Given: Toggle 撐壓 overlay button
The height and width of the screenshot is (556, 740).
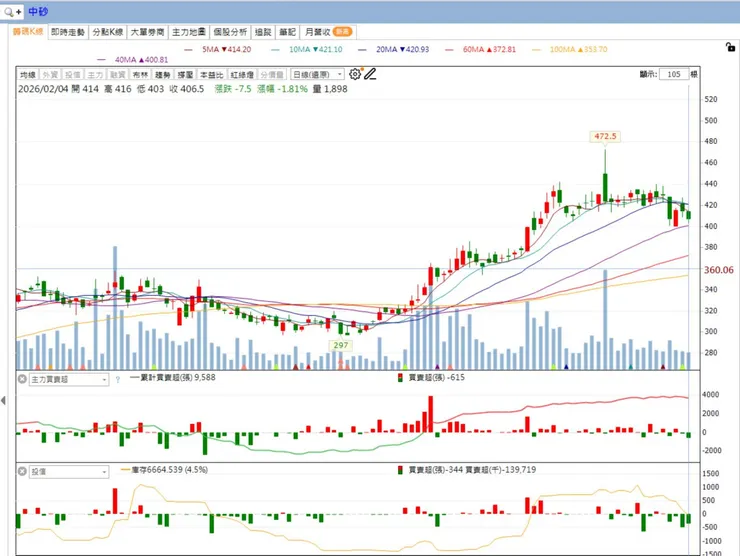Looking at the screenshot, I should point(185,75).
